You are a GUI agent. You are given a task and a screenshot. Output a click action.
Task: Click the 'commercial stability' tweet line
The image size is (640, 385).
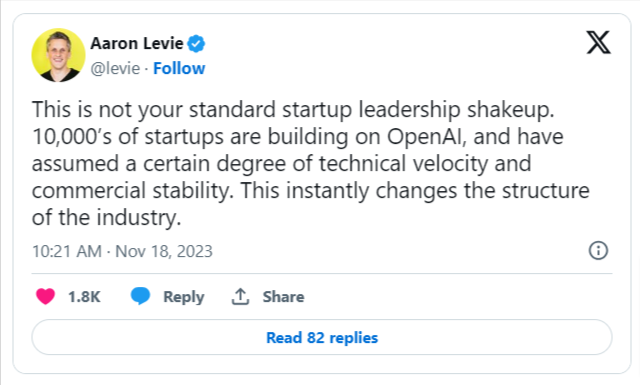tap(311, 190)
